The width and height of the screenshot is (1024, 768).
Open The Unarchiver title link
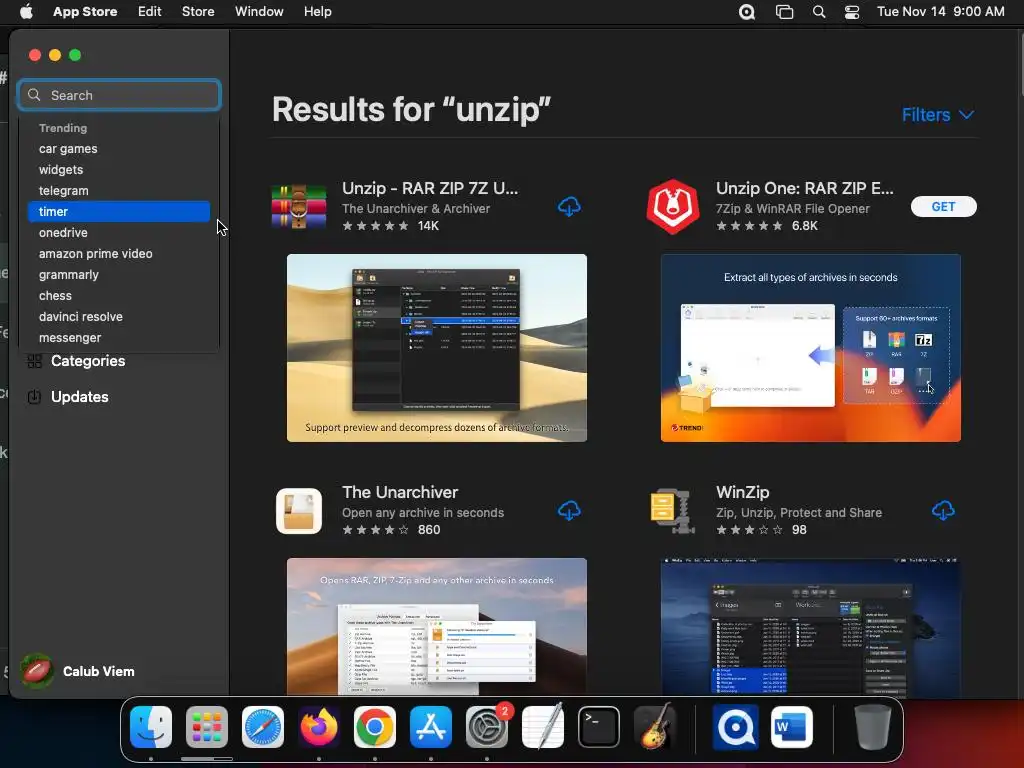point(400,492)
